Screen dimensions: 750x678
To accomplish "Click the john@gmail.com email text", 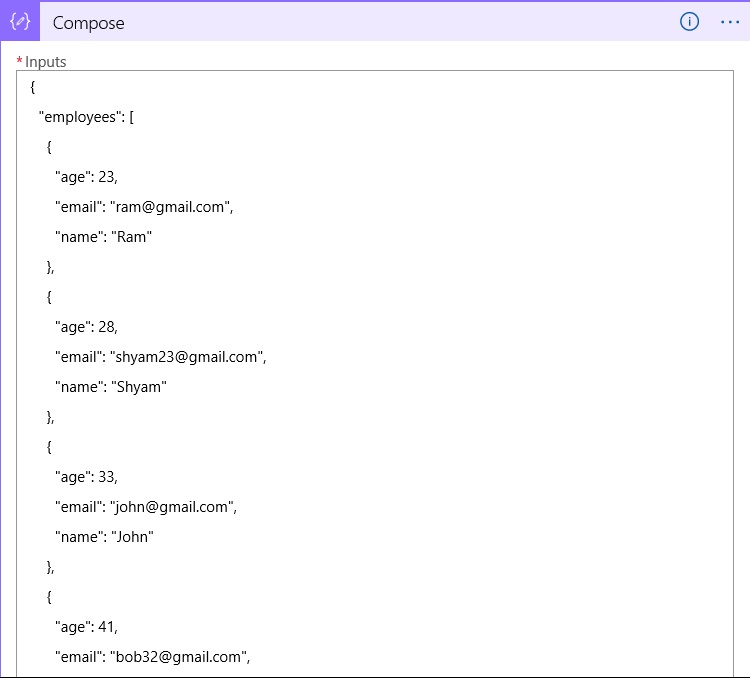I will (x=172, y=507).
